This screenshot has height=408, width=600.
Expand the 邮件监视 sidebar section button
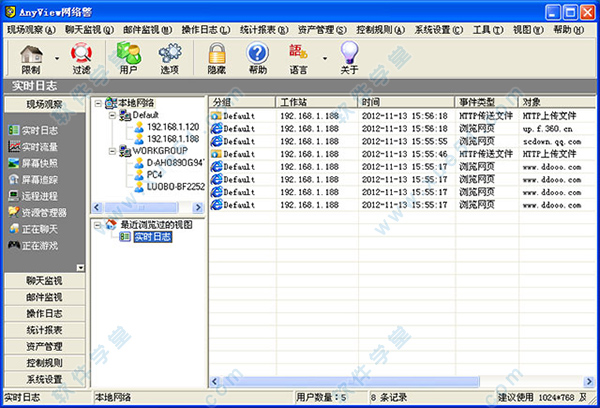pyautogui.click(x=44, y=297)
